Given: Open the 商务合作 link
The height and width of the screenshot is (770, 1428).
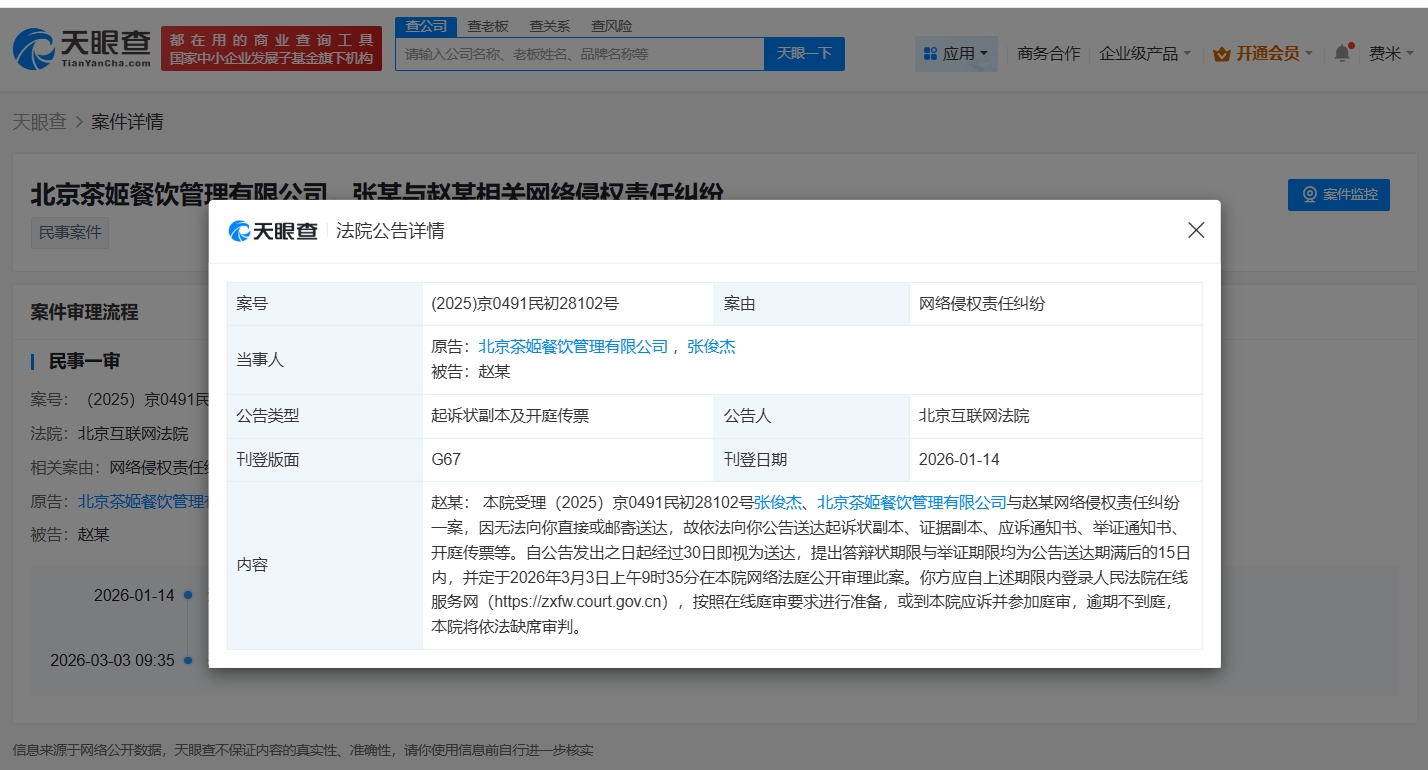Looking at the screenshot, I should 1048,54.
